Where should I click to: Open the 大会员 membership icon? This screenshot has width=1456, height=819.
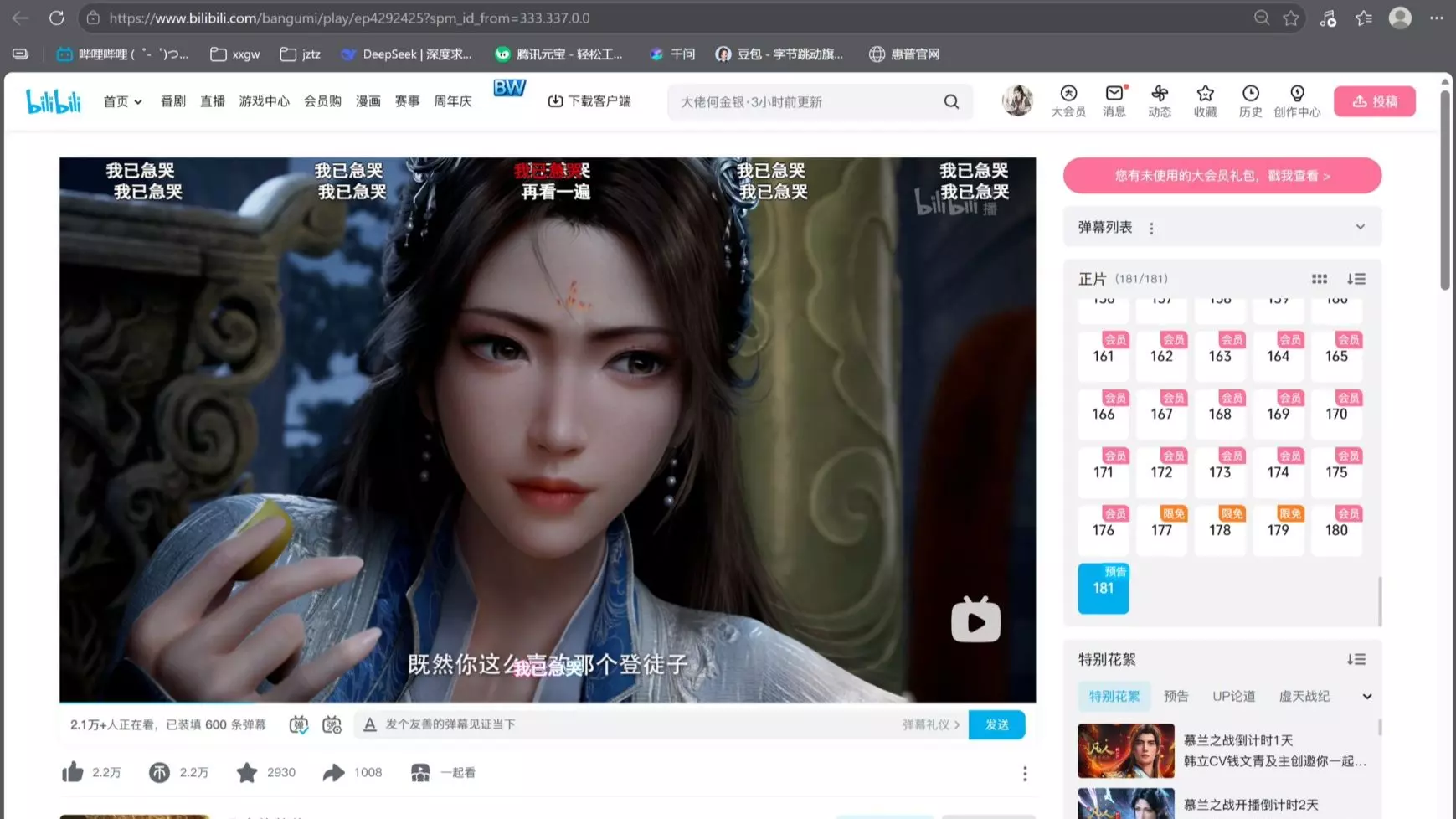[1068, 101]
